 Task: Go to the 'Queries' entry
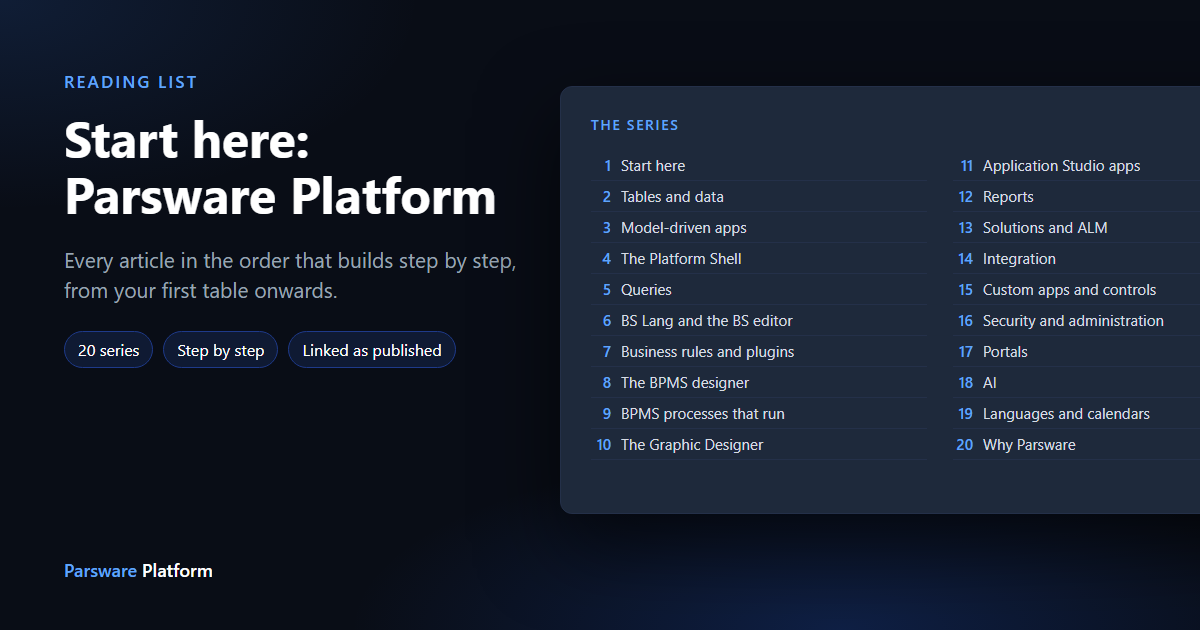click(759, 290)
